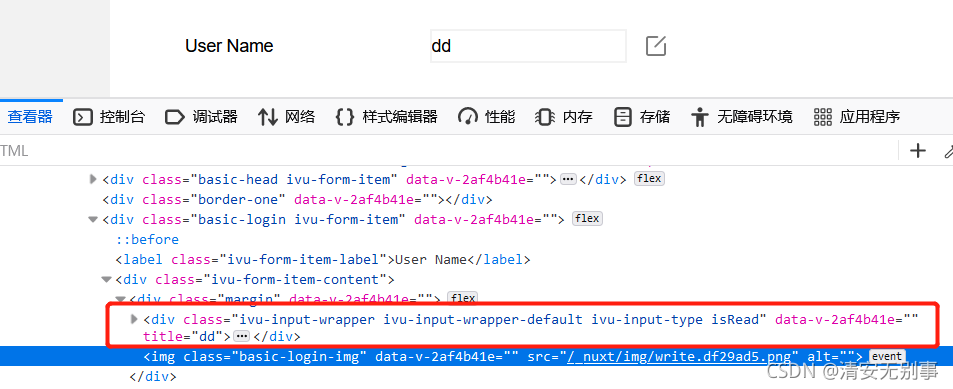
Task: Click ellipsis badge in basic-head div
Action: [568, 179]
